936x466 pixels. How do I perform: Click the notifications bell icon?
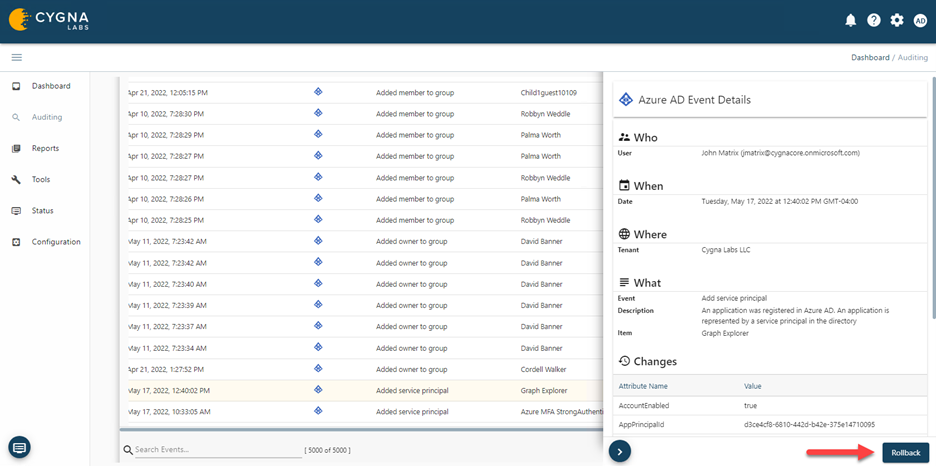point(851,20)
